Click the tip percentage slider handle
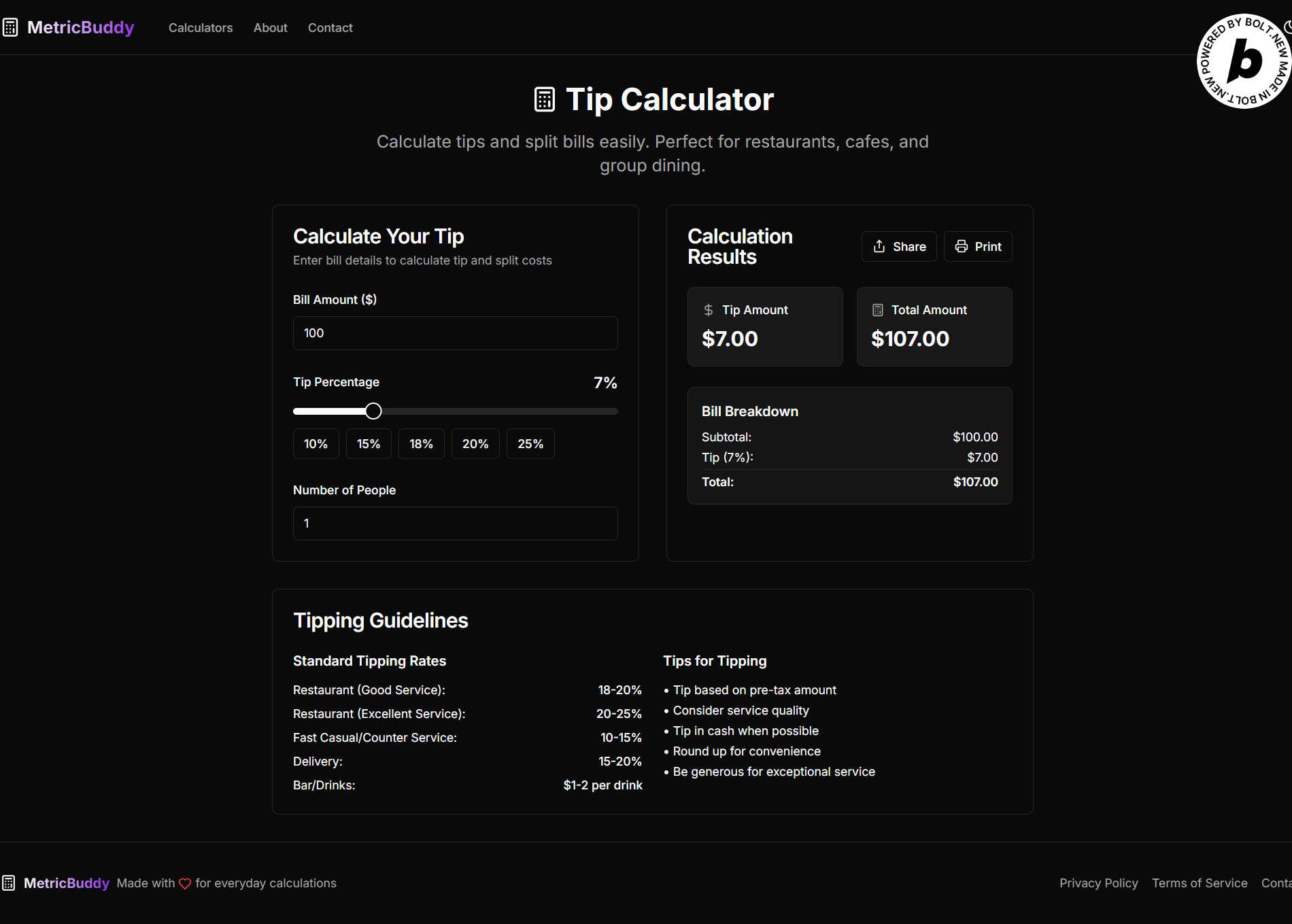Image resolution: width=1292 pixels, height=924 pixels. click(x=373, y=411)
